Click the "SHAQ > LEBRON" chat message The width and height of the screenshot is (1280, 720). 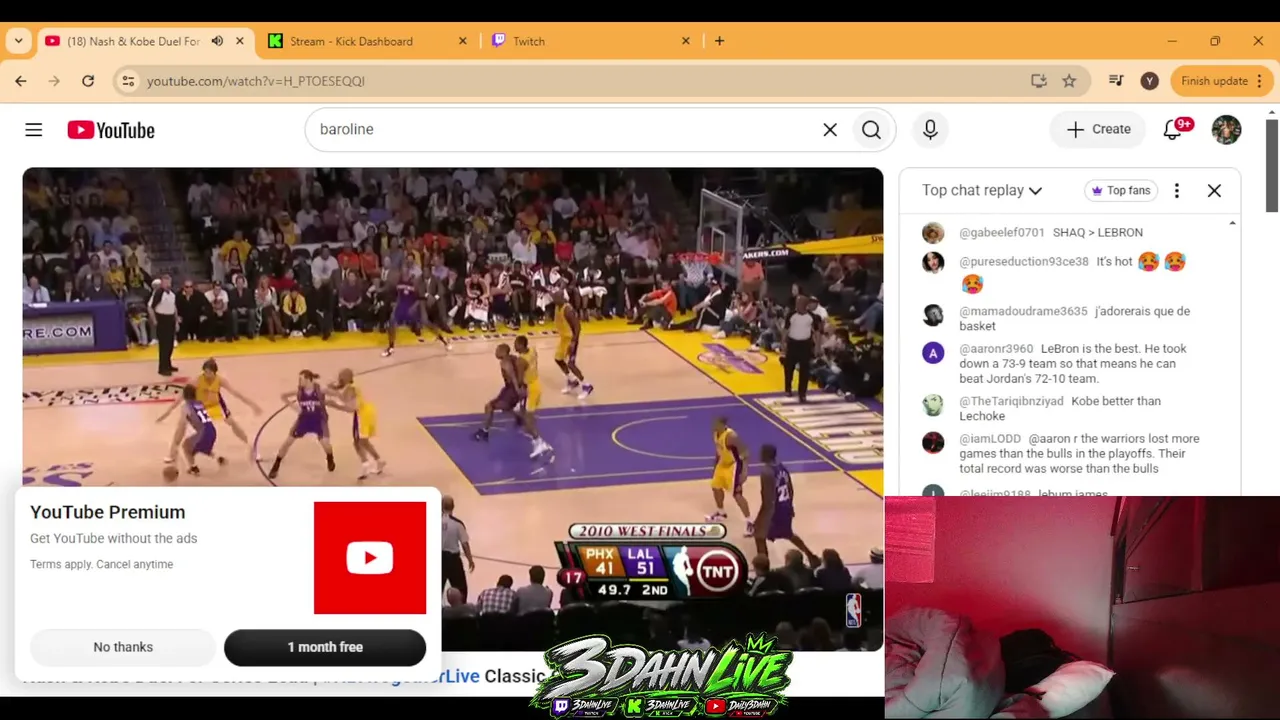[x=1098, y=232]
